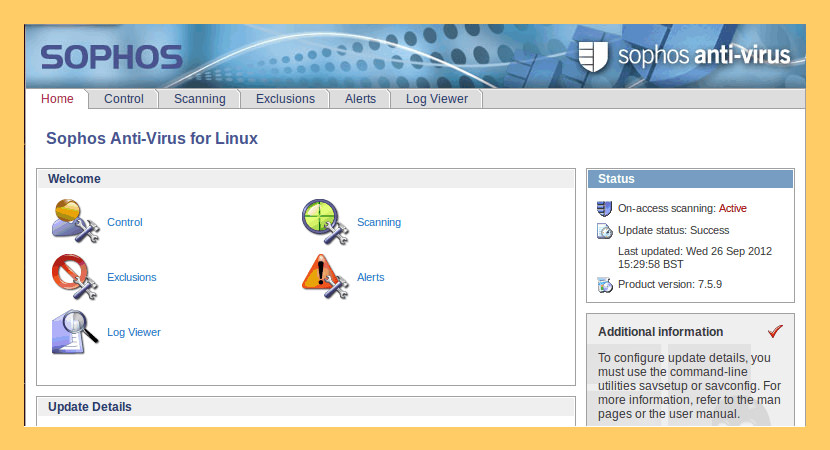Screen dimensions: 830x450
Task: Click the Status panel header
Action: [690, 179]
